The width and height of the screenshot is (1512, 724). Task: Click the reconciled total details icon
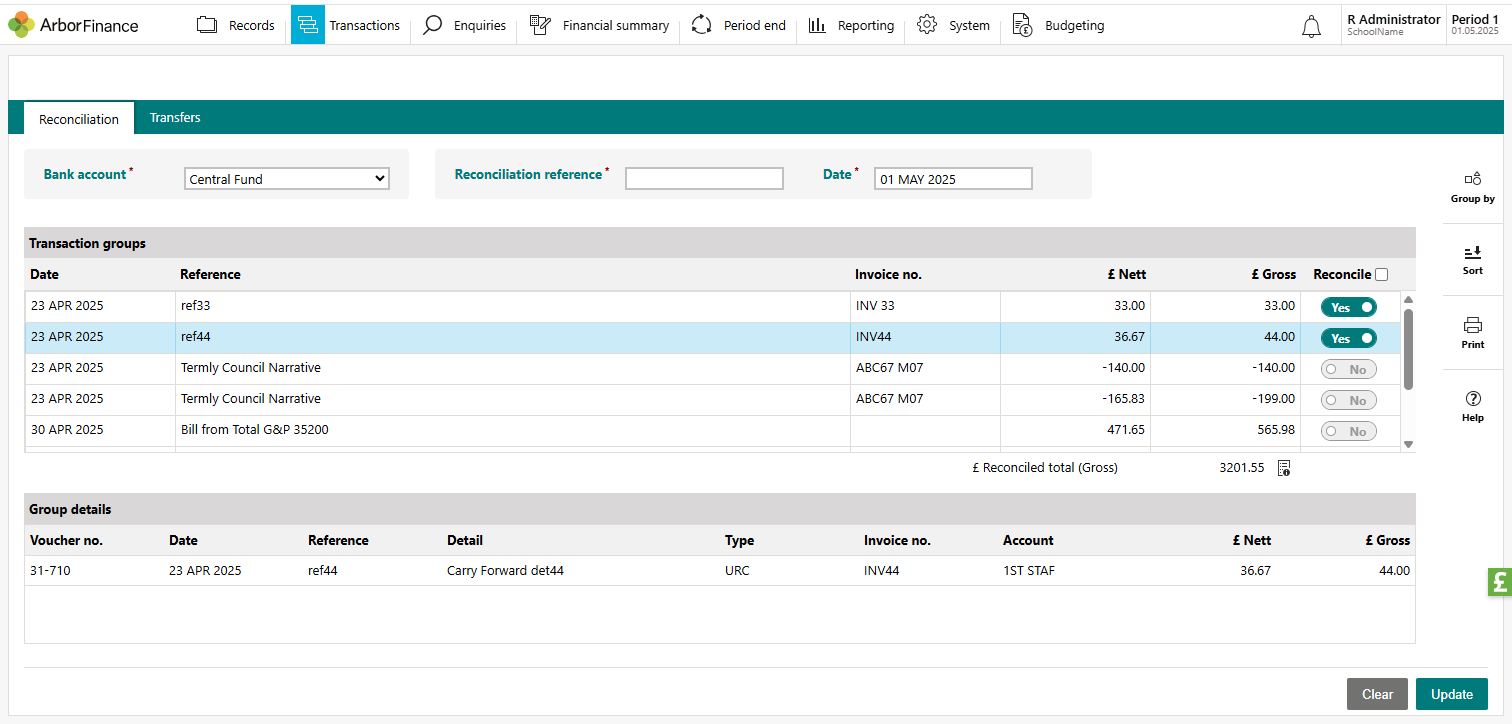[x=1284, y=468]
